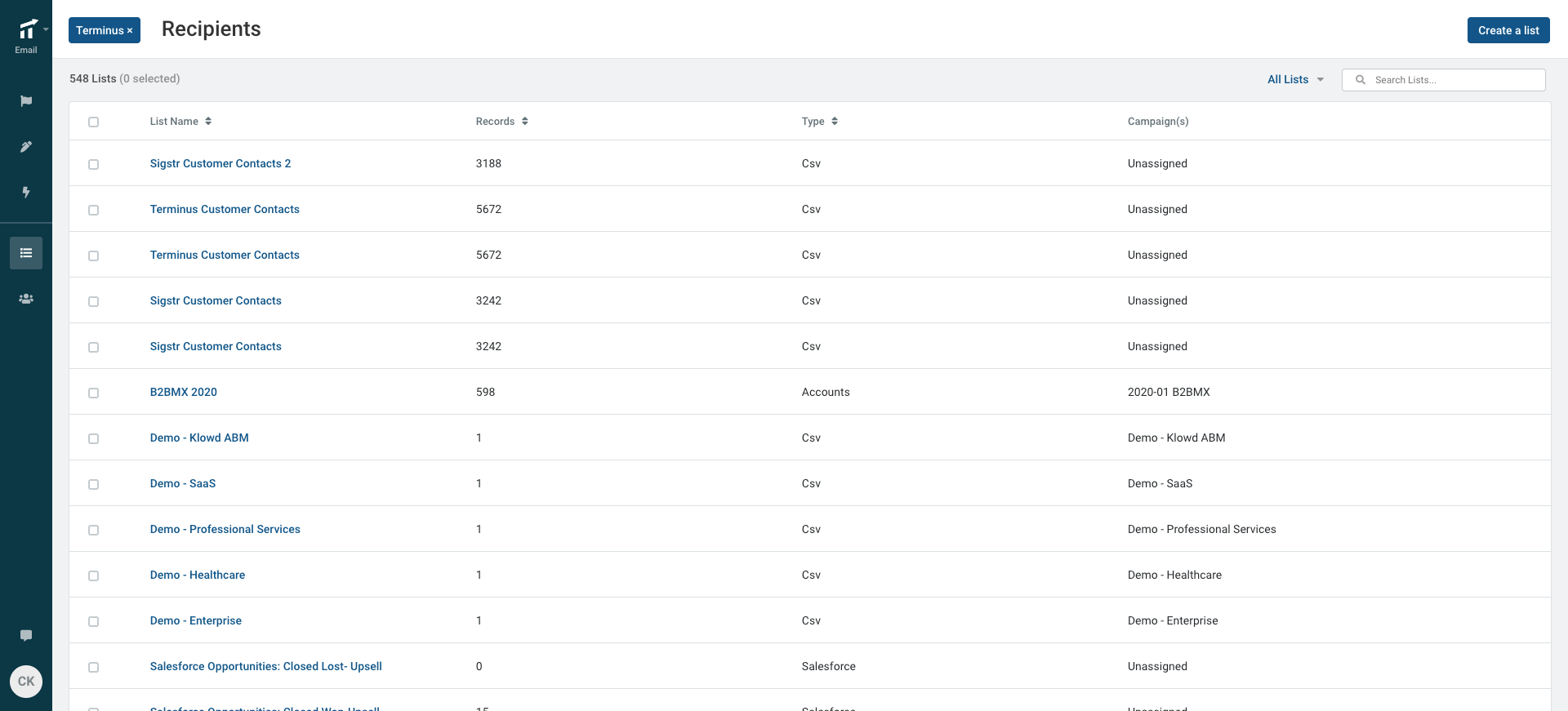Open the pencil design icon in sidebar

coord(26,147)
